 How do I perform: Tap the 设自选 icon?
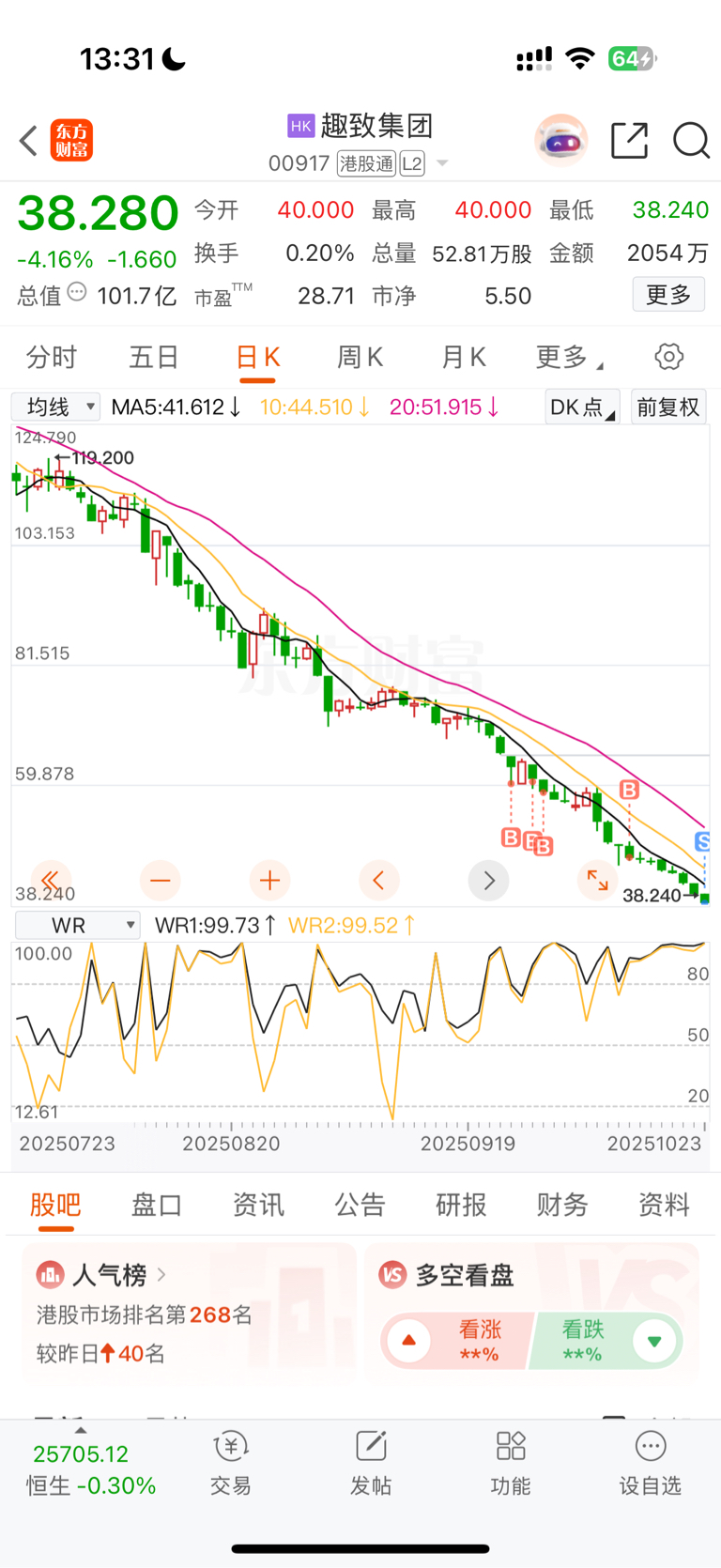tap(650, 1447)
